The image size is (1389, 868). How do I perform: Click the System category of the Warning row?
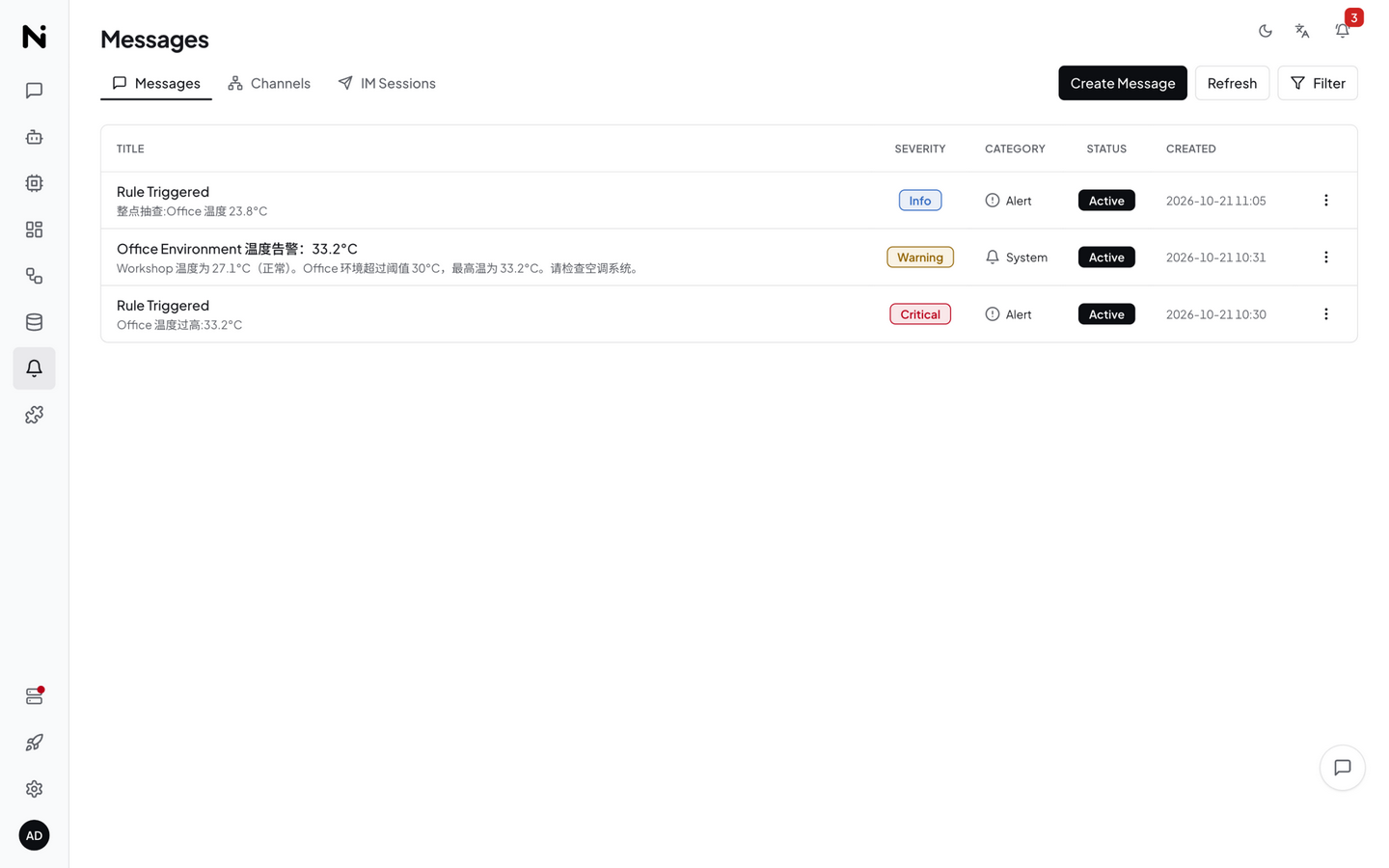point(1017,258)
